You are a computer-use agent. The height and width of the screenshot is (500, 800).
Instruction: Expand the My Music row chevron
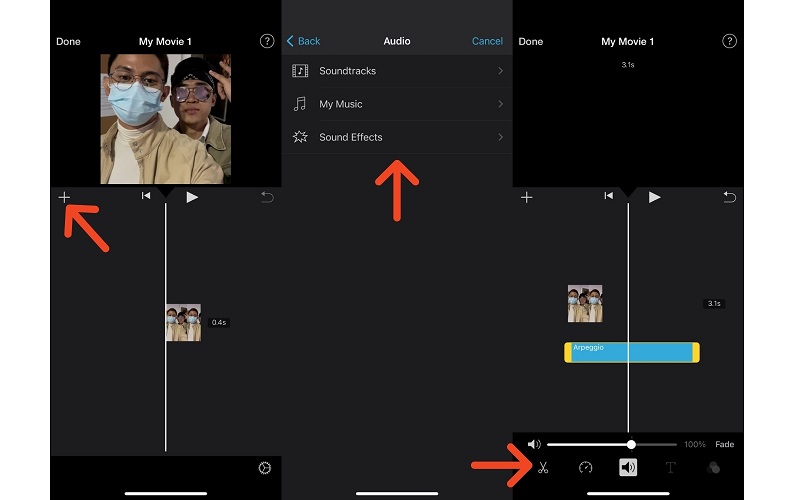(500, 104)
